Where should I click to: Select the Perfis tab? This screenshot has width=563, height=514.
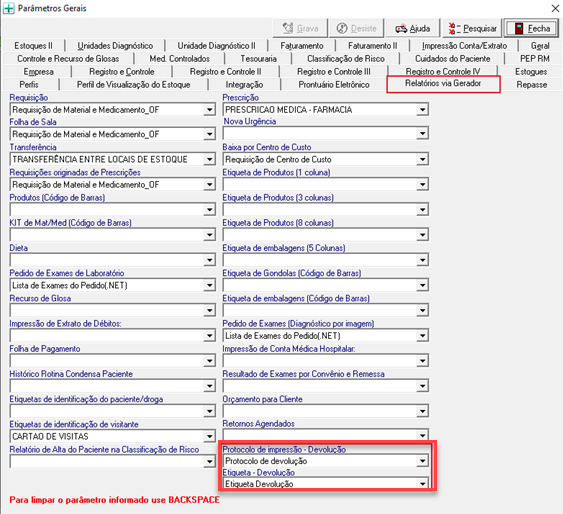tap(29, 85)
